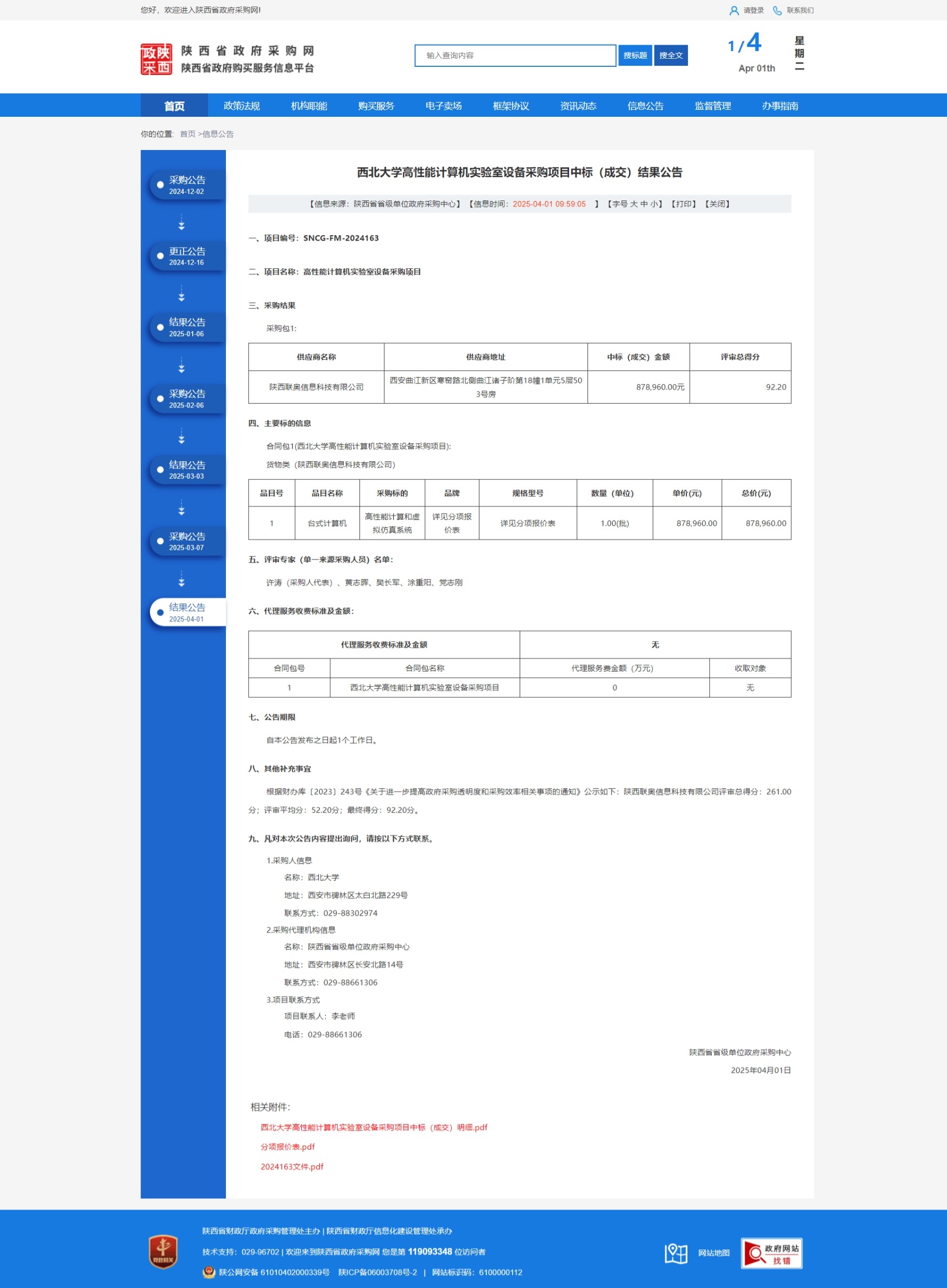The width and height of the screenshot is (947, 1288).
Task: Click the Shaanxi procurement site logo
Action: pyautogui.click(x=156, y=59)
